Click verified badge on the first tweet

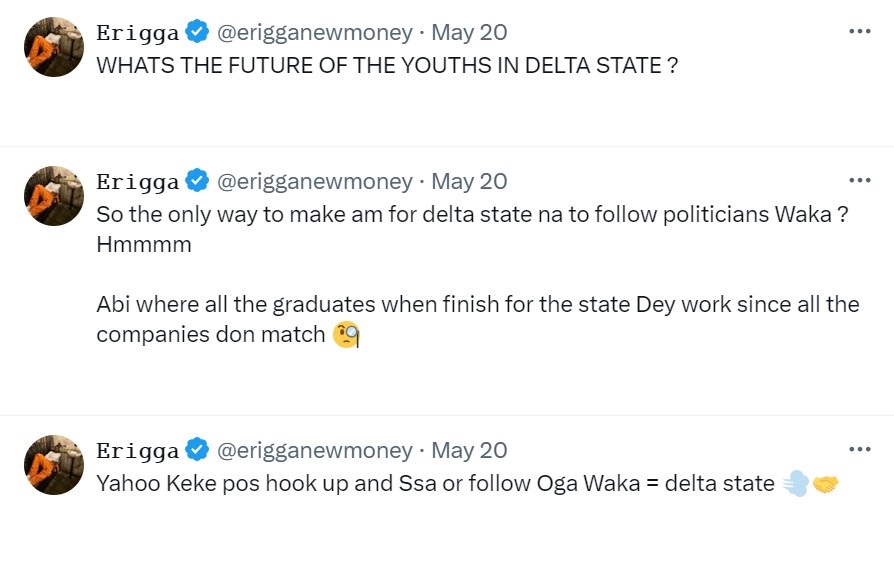coord(197,32)
